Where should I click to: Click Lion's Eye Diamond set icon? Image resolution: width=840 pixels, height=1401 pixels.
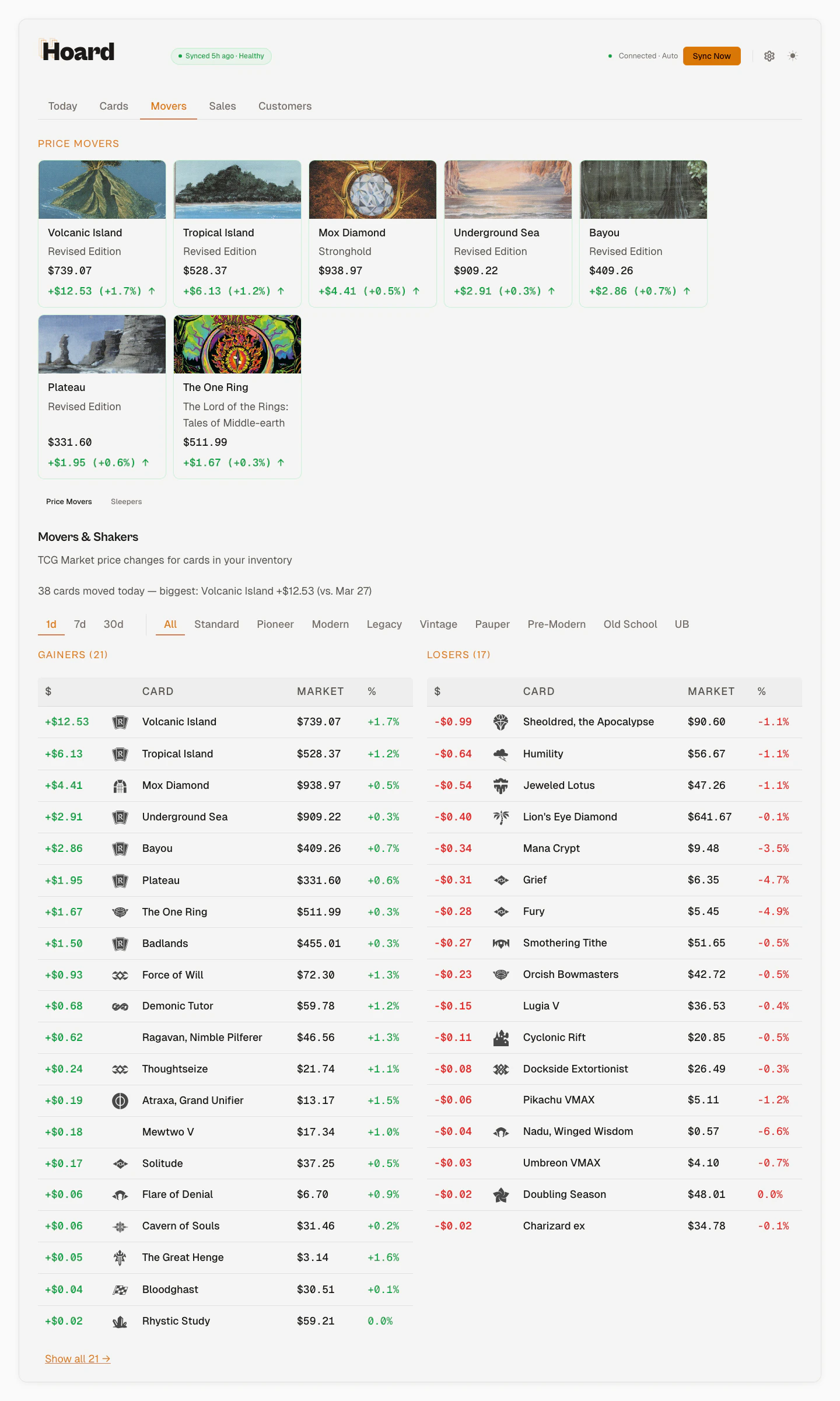click(x=501, y=817)
